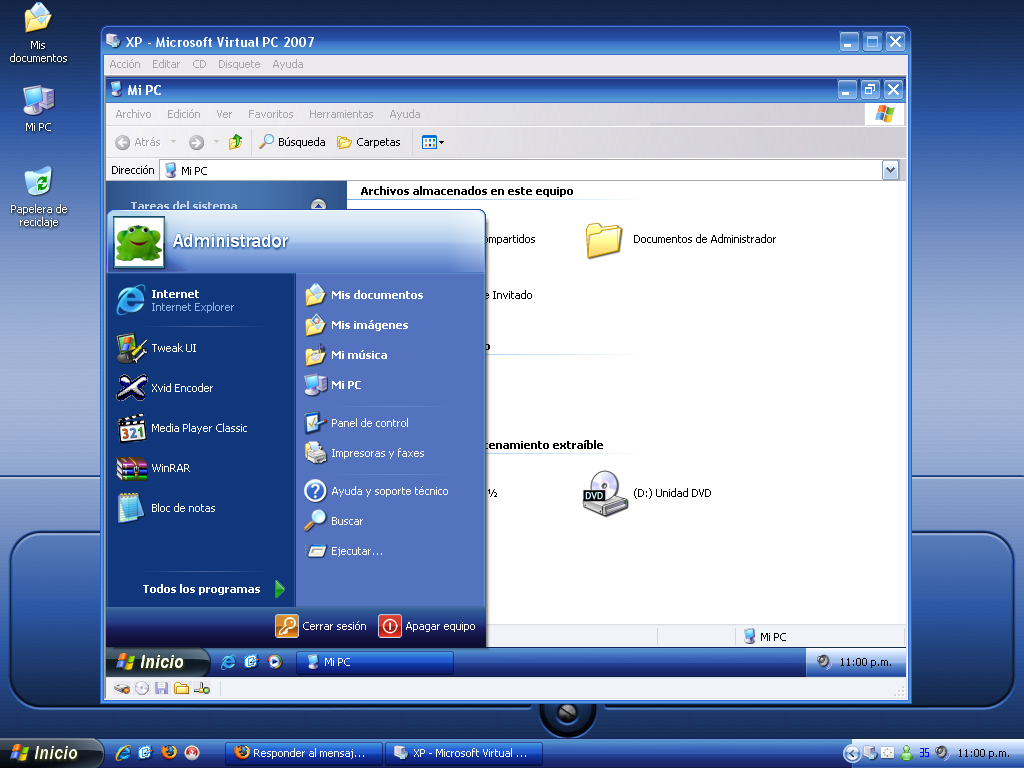1024x768 pixels.
Task: Open Favoritos menu in Mi PC
Action: [x=270, y=114]
